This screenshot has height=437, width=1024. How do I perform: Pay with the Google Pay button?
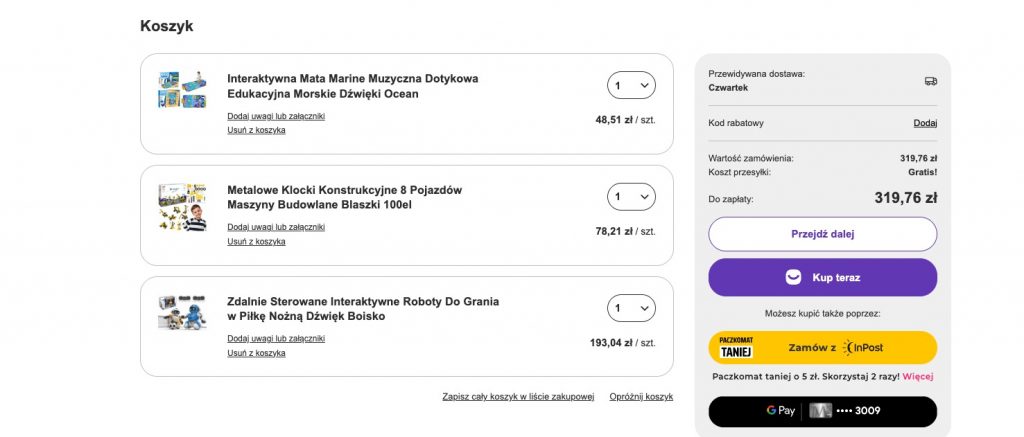823,411
